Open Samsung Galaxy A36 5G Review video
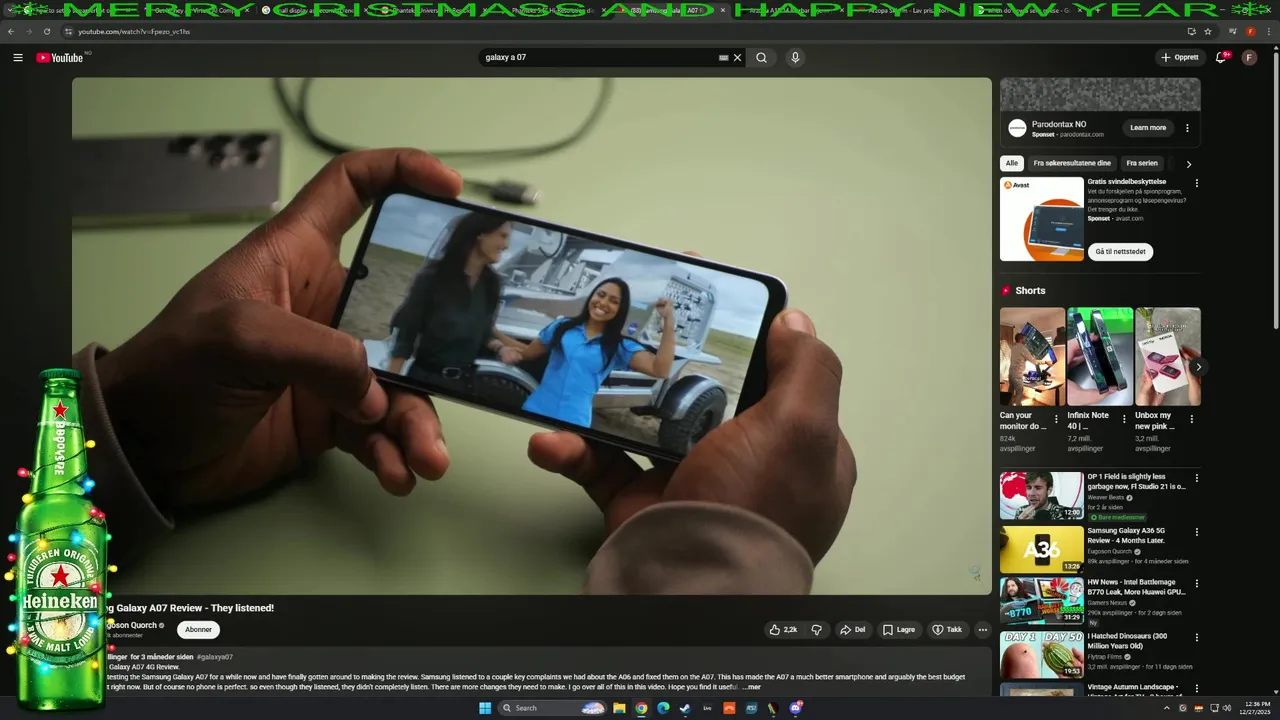Screen dimensions: 1280x720 1041,549
